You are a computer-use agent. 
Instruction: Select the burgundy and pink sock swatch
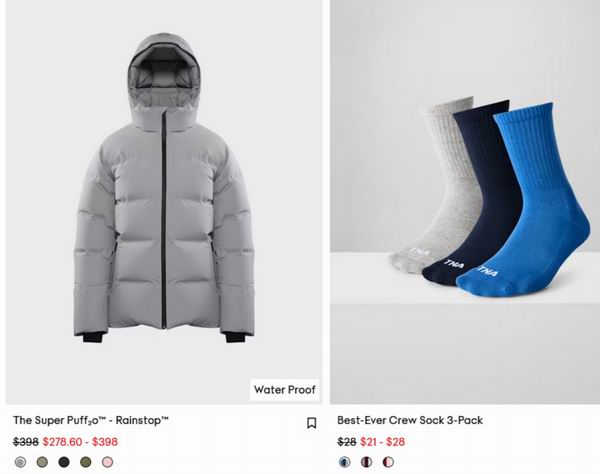pyautogui.click(x=367, y=462)
